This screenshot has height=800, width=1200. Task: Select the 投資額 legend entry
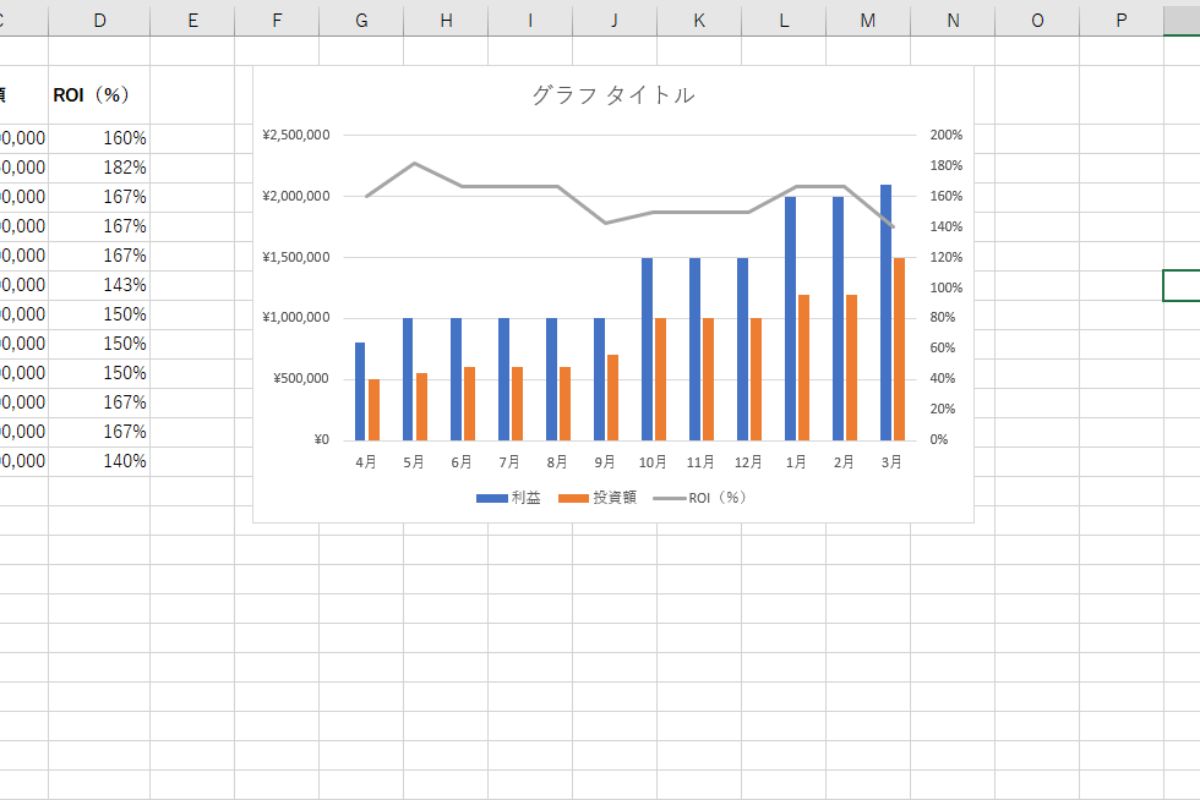point(598,497)
